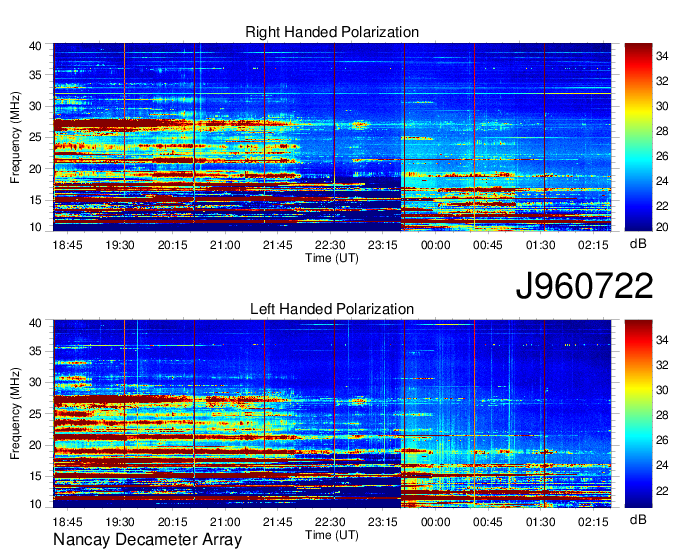Click the 22 value on the lower colorbar
This screenshot has height=552, width=680.
click(x=662, y=491)
